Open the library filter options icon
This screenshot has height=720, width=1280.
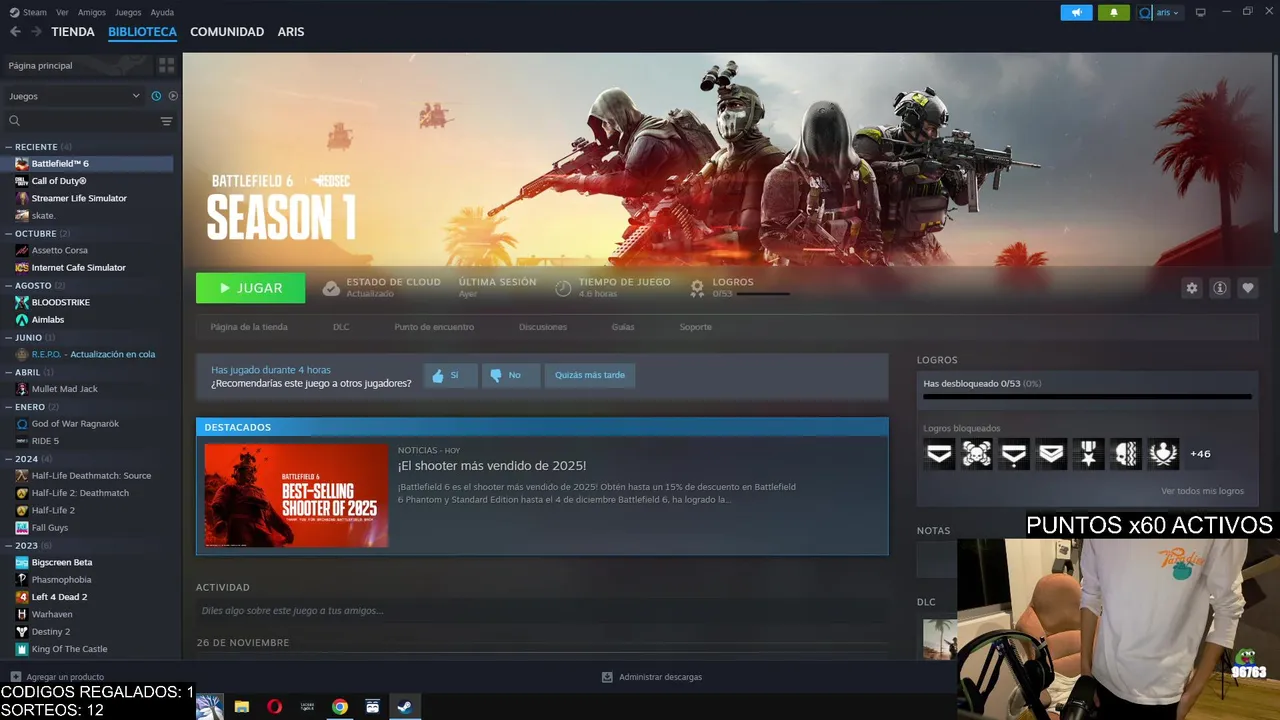click(x=166, y=121)
